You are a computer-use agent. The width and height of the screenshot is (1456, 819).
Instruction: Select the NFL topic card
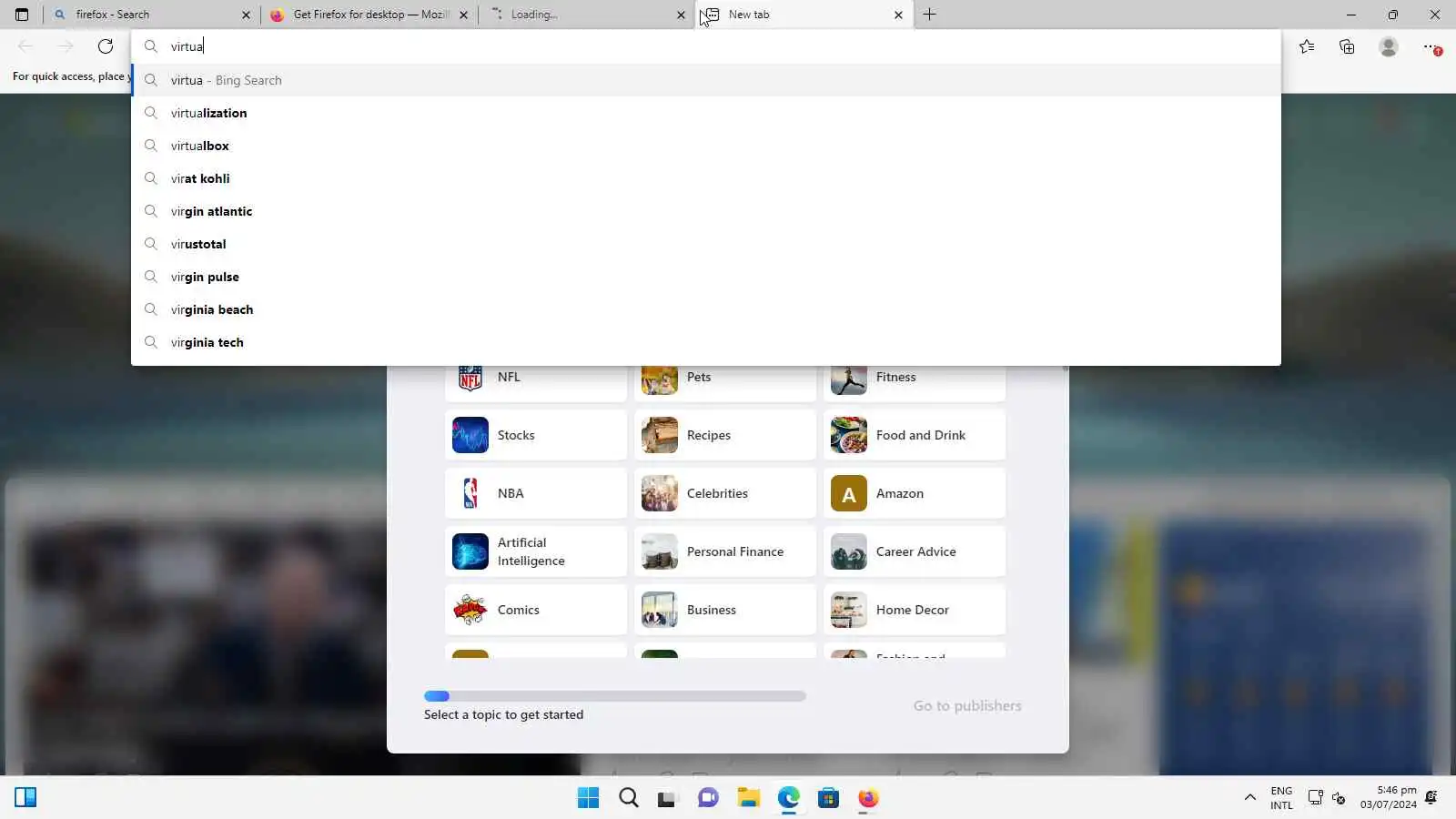tap(536, 382)
